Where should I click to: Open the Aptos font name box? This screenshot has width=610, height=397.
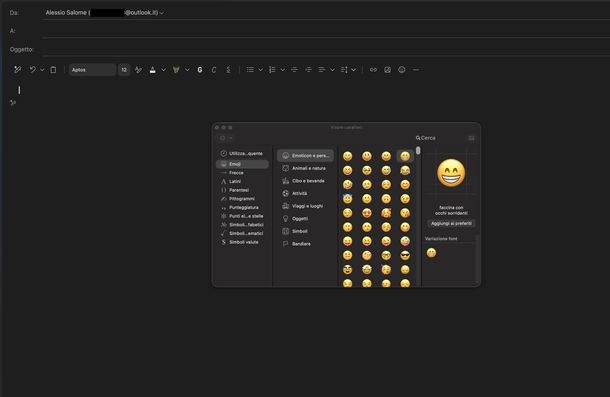(92, 70)
